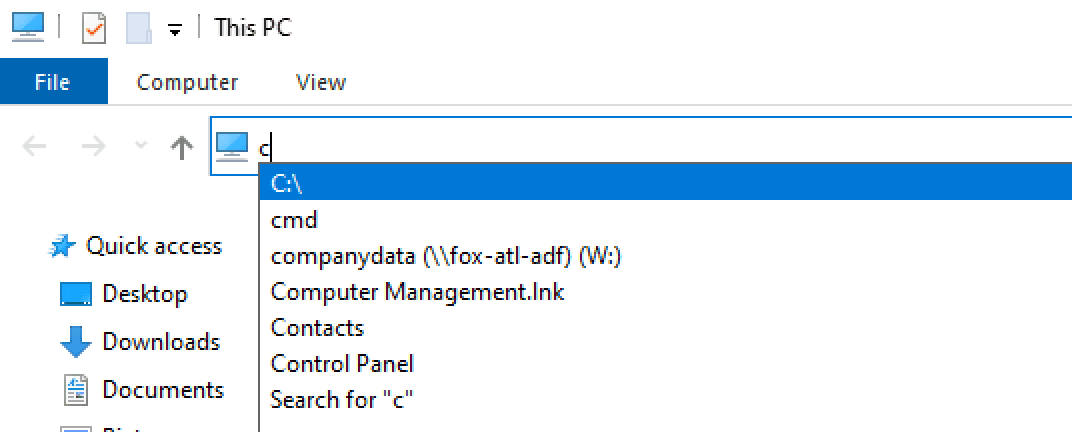Switch to the View ribbon tab
Screen dimensions: 1072x432
pyautogui.click(x=321, y=83)
